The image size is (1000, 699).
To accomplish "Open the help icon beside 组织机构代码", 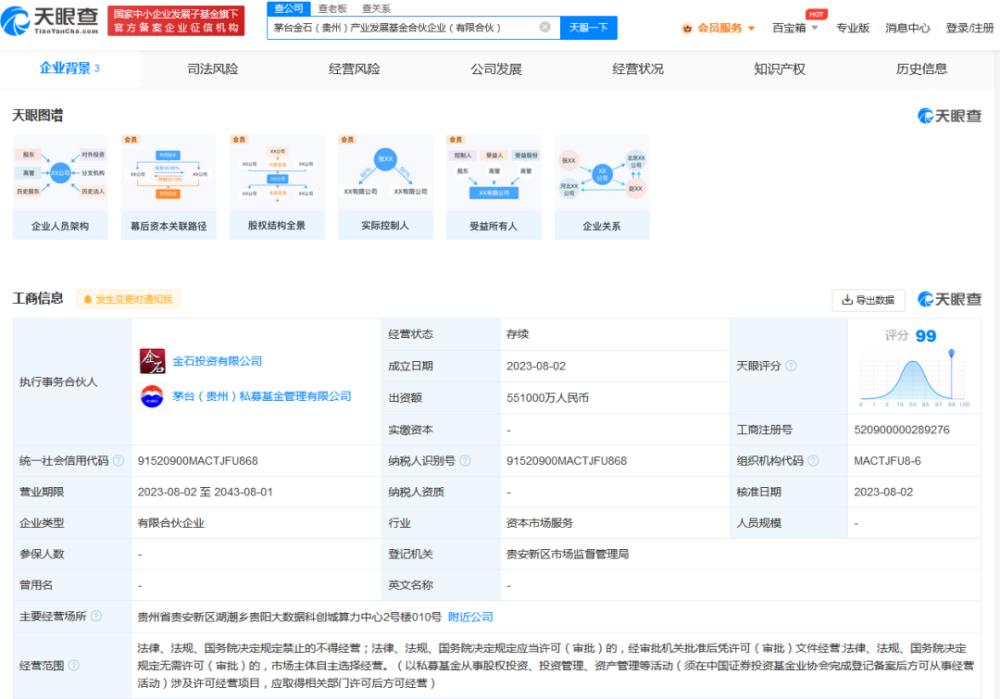I will click(x=812, y=460).
